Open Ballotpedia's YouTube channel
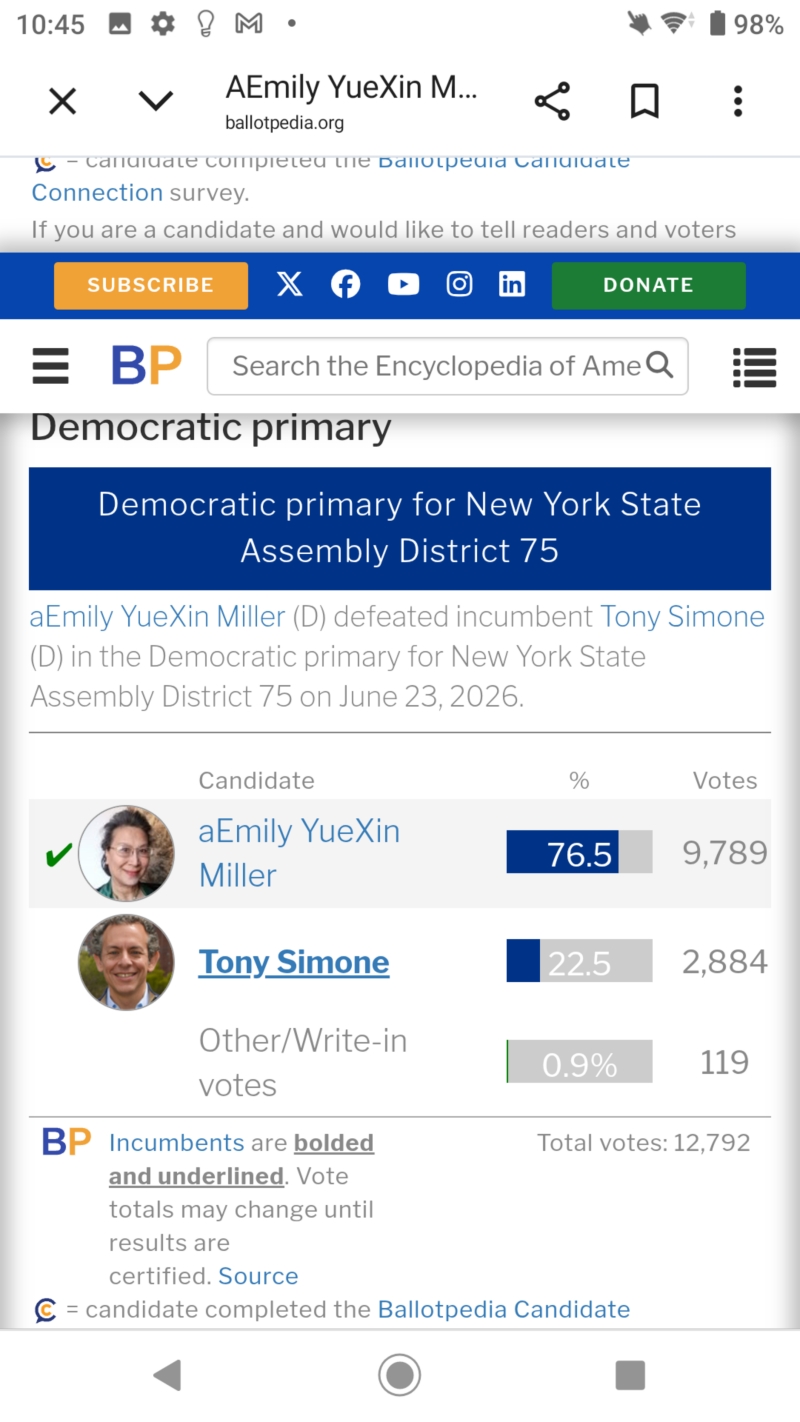Screen dimensions: 800x1422 click(x=403, y=285)
